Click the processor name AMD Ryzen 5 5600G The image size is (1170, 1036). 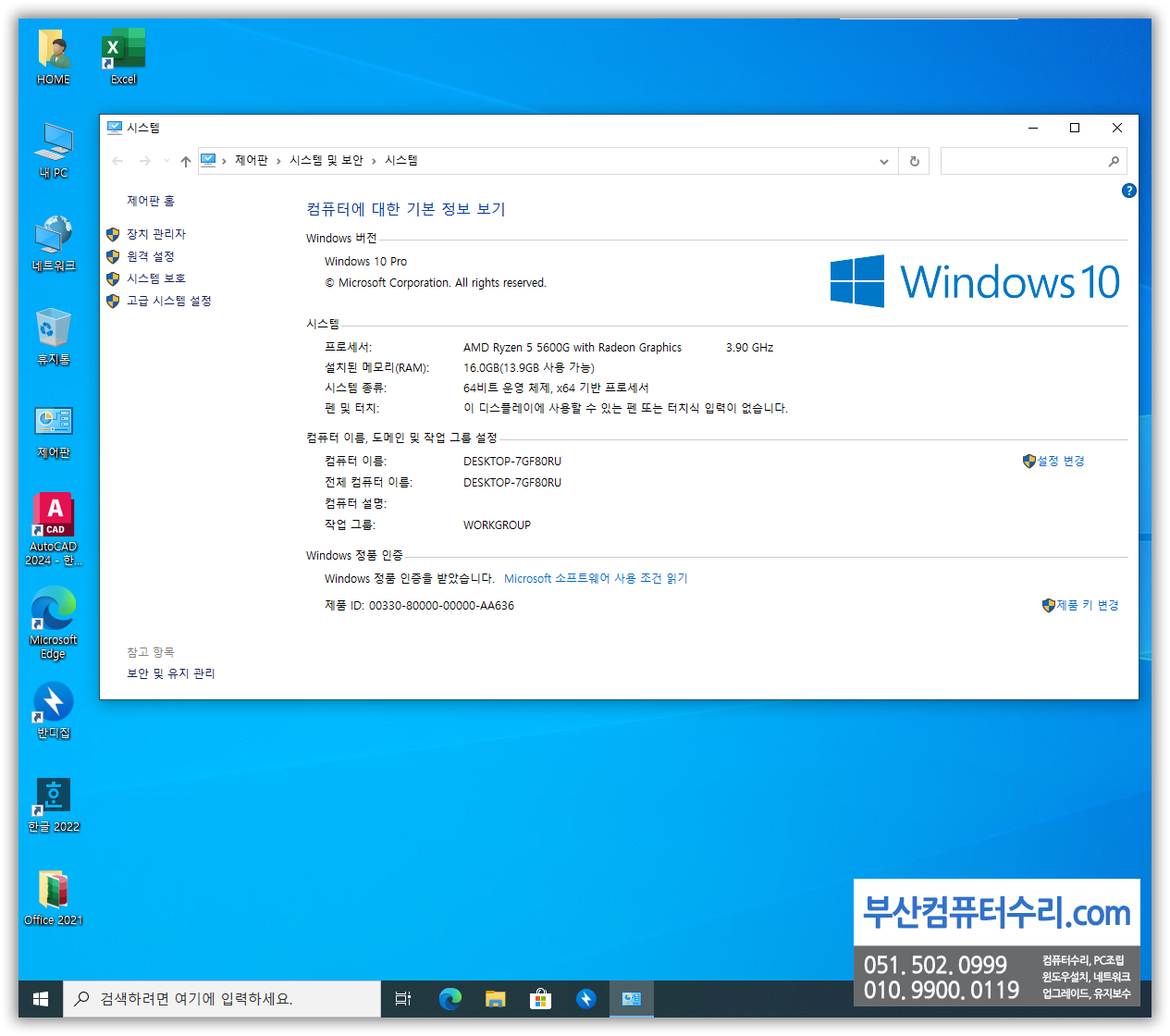pyautogui.click(x=573, y=348)
